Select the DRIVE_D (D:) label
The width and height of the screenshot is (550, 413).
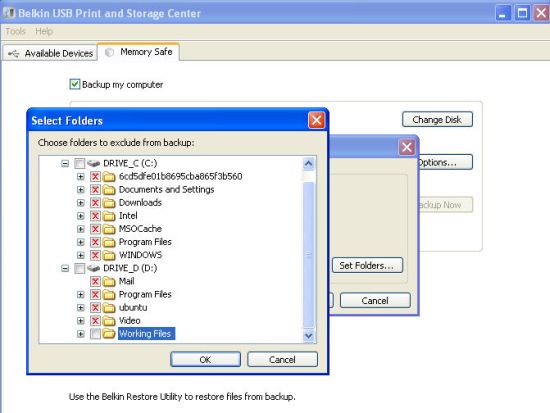130,268
